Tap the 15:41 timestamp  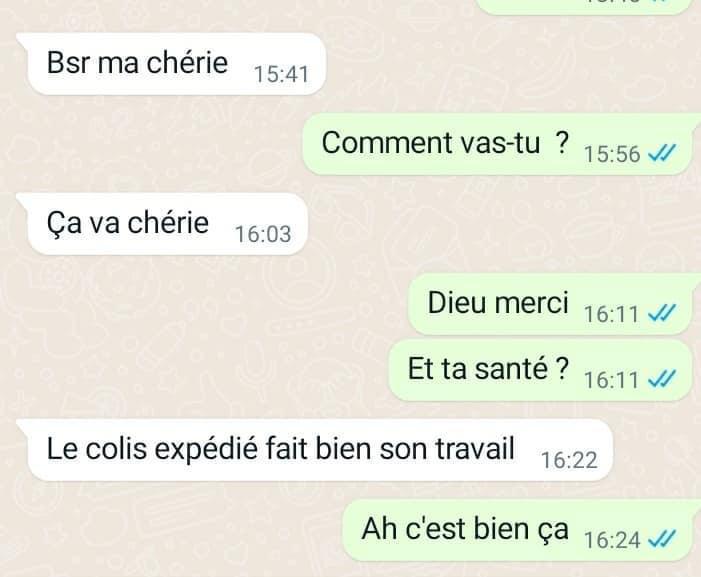tap(281, 74)
